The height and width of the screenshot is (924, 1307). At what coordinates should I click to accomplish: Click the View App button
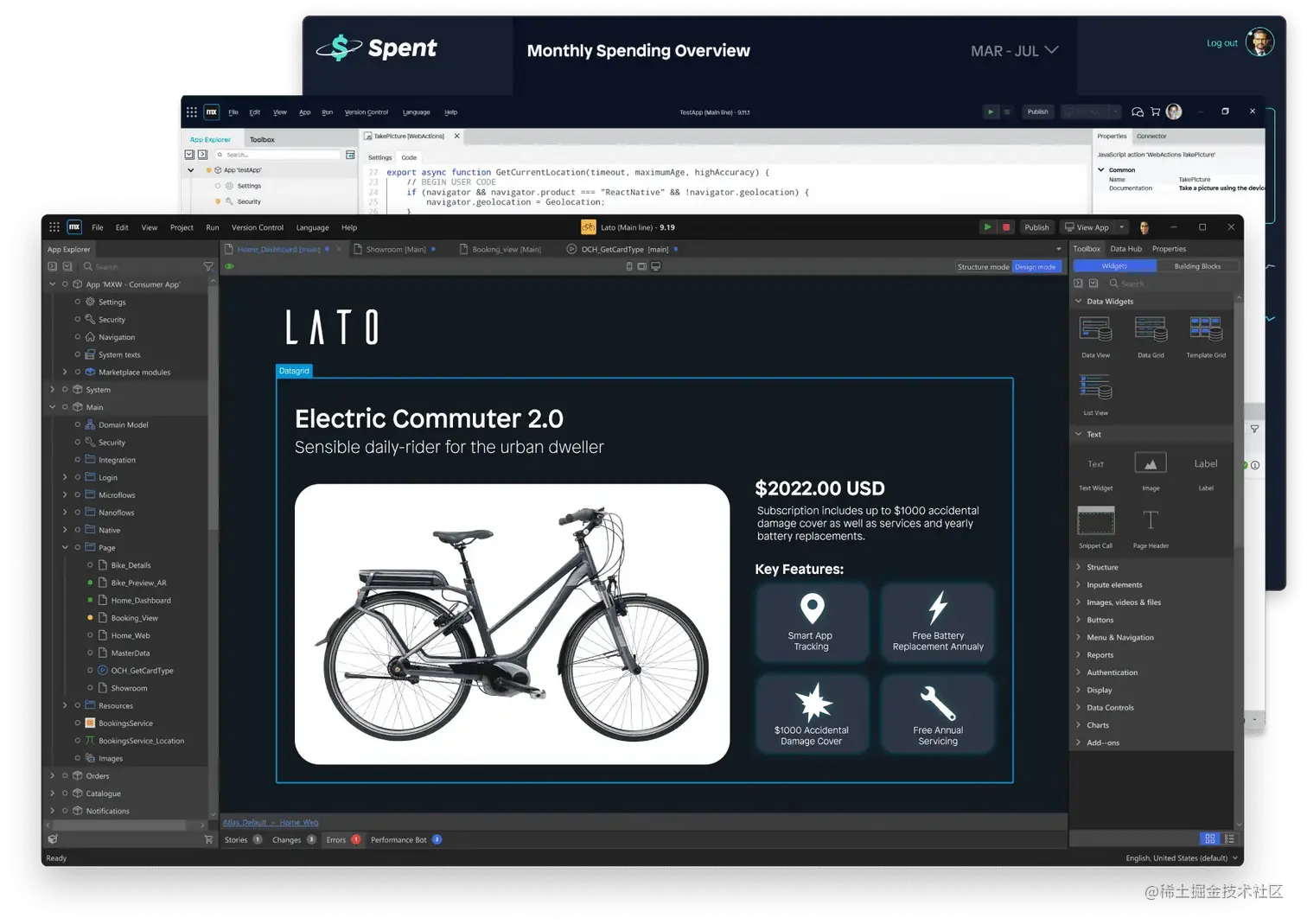[1087, 227]
